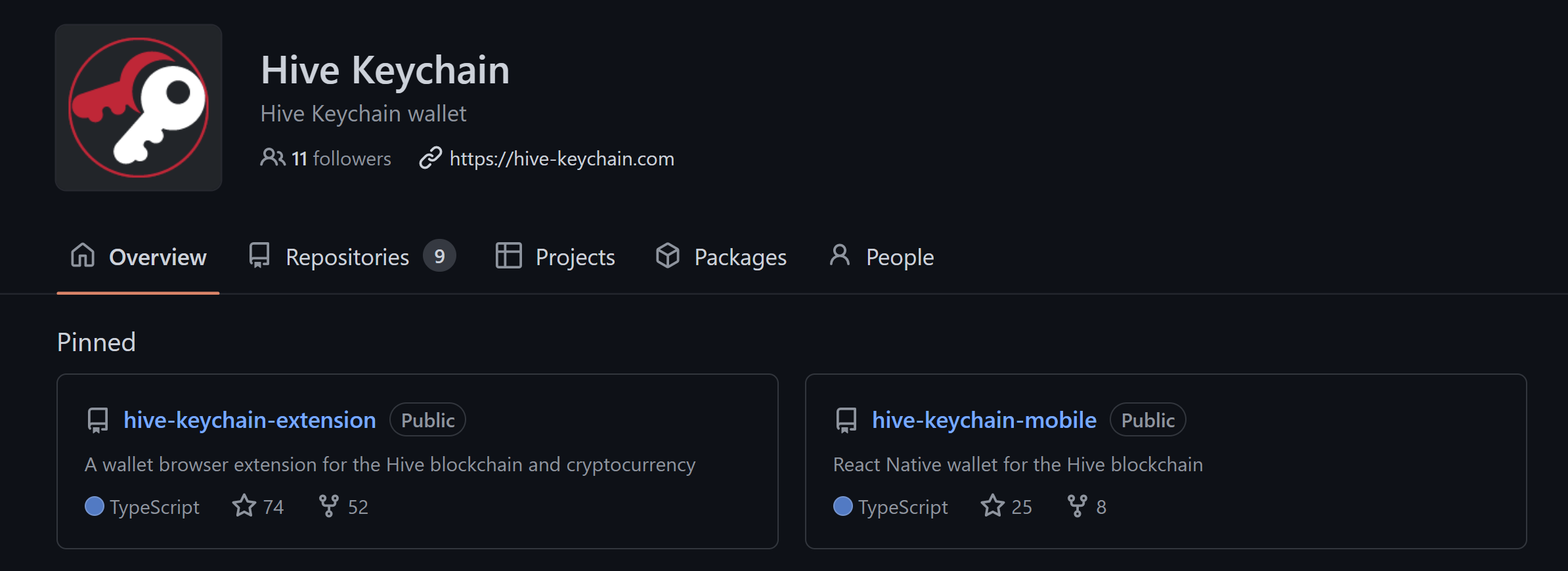The height and width of the screenshot is (571, 1568).
Task: Click the followers people icon
Action: point(272,158)
